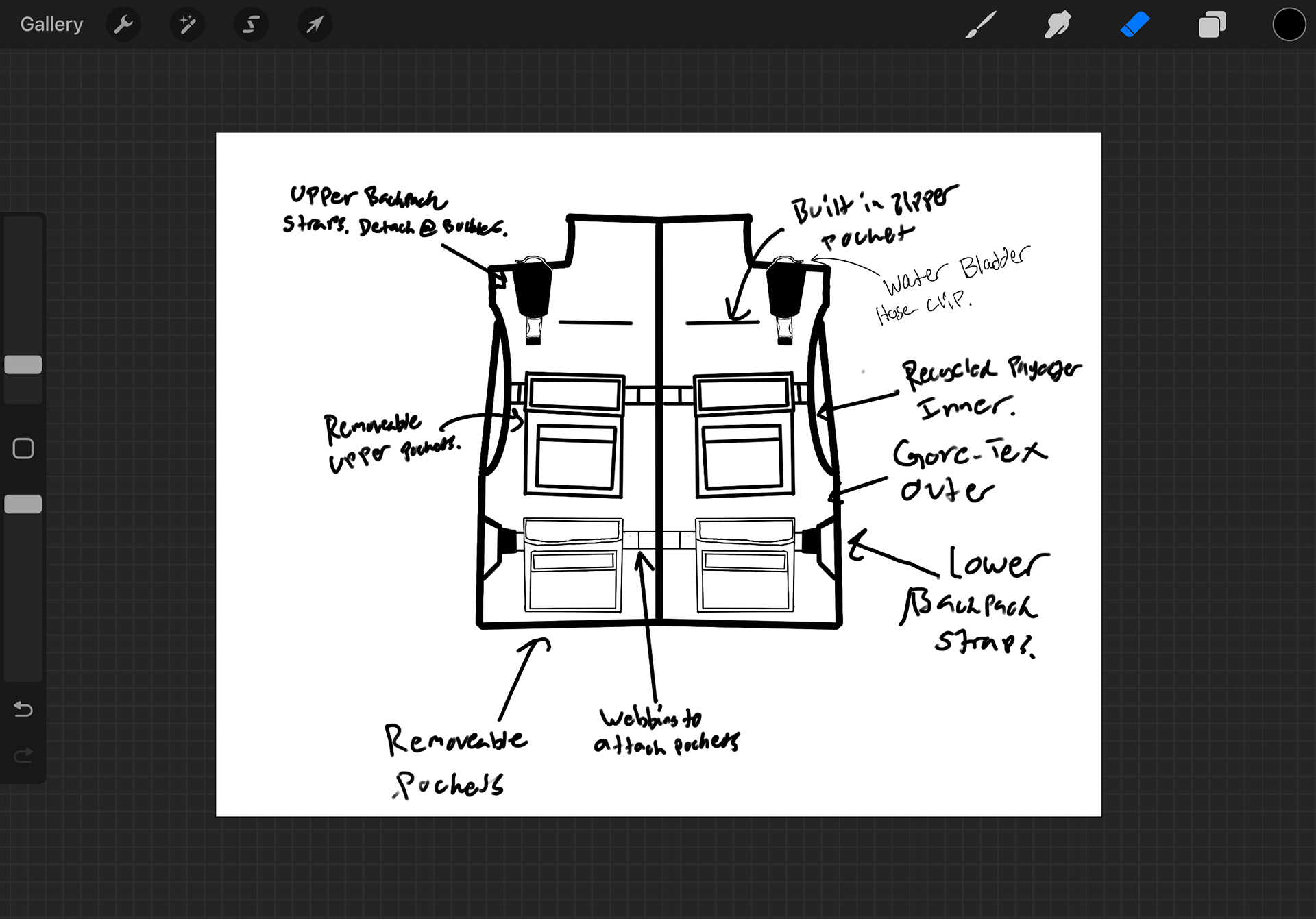Open the Actions wrench menu
This screenshot has height=919, width=1316.
point(123,25)
